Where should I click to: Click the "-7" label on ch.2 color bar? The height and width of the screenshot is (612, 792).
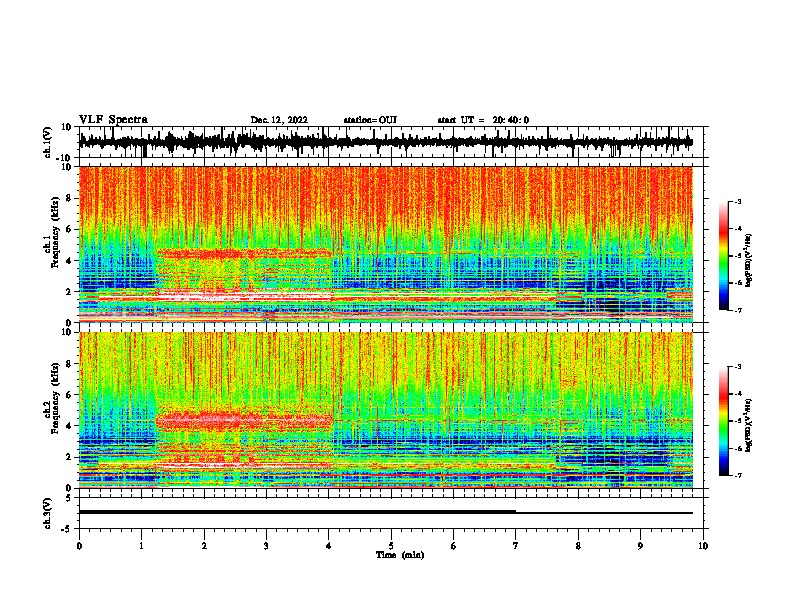[x=737, y=476]
